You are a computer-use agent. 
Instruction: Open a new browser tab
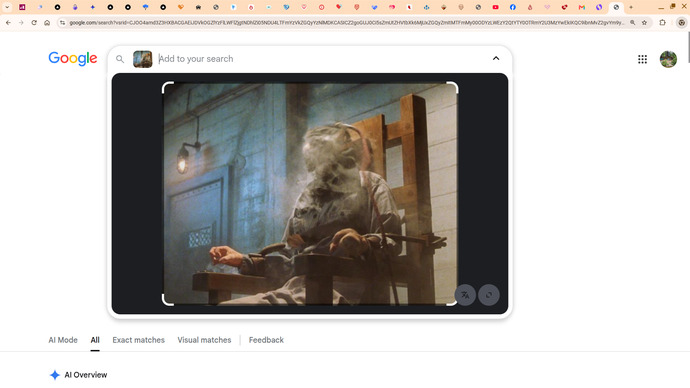[x=631, y=7]
